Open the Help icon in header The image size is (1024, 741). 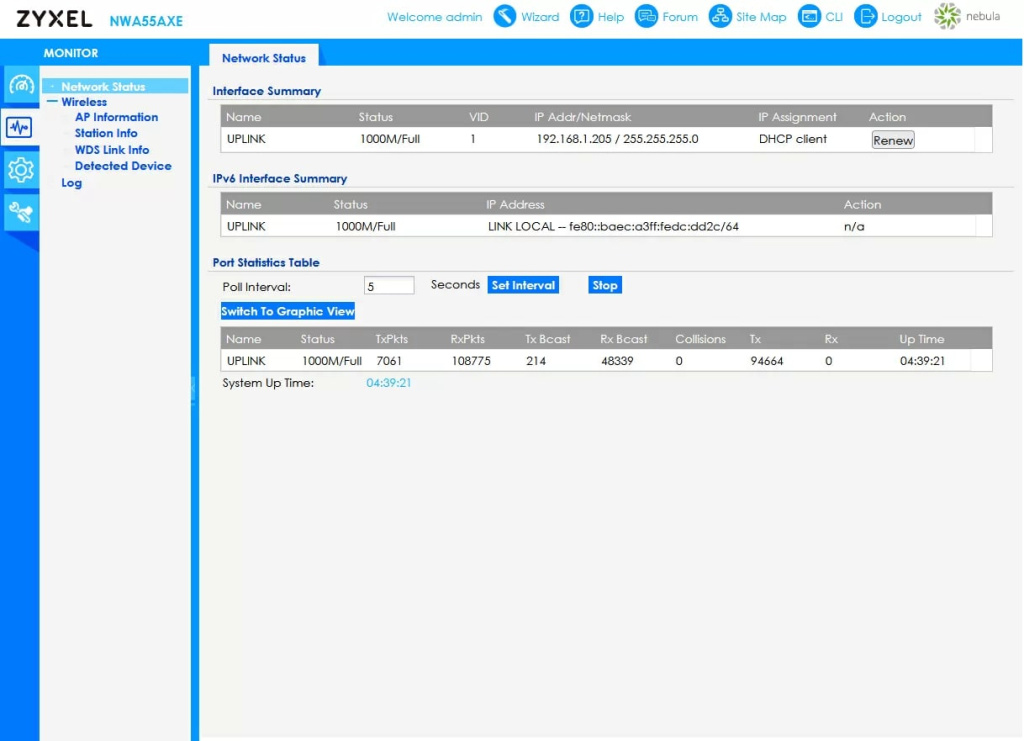[582, 17]
